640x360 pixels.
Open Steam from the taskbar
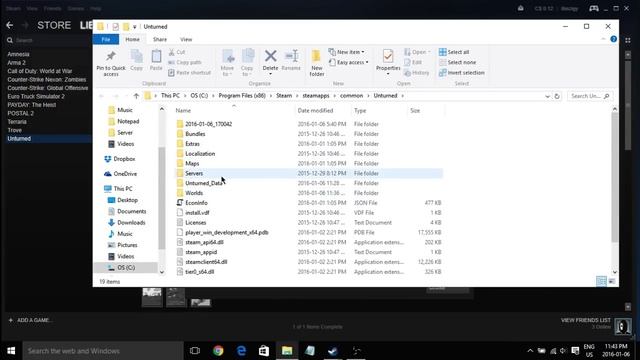[333, 351]
